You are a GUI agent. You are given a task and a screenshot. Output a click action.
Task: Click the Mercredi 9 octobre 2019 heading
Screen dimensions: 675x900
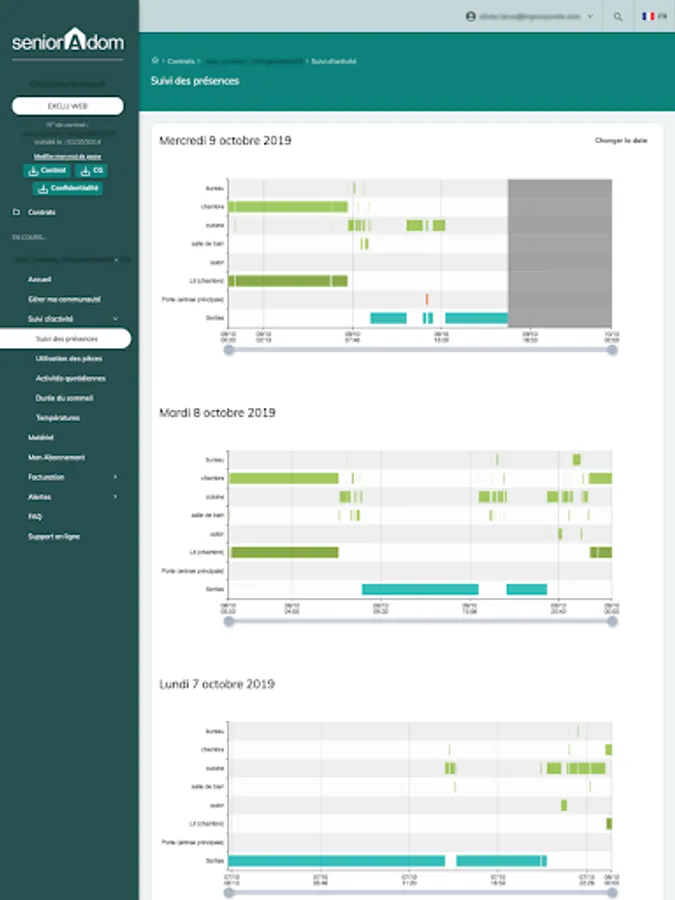tap(225, 141)
